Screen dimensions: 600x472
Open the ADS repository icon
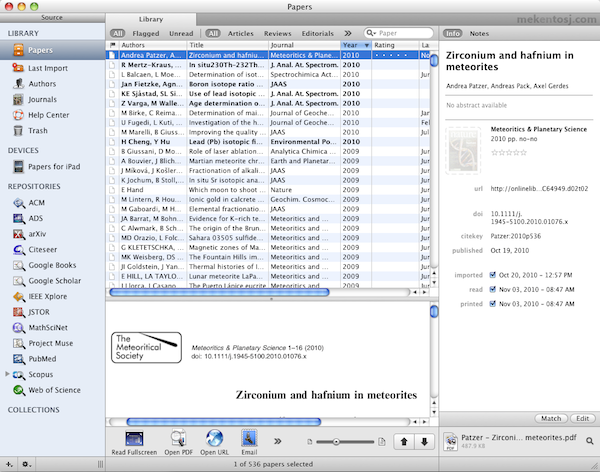coord(19,218)
